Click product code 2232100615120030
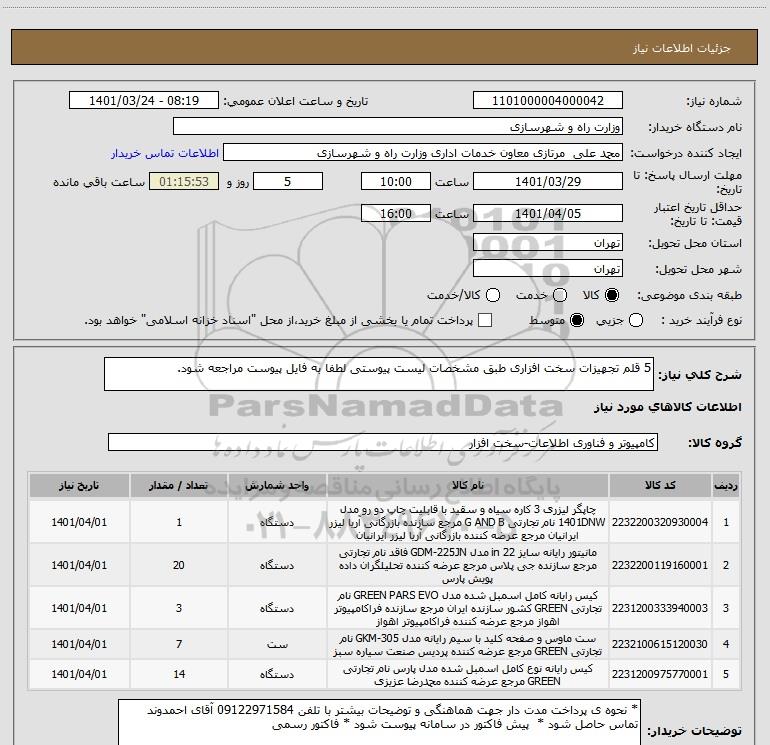The height and width of the screenshot is (745, 770). coord(660,644)
